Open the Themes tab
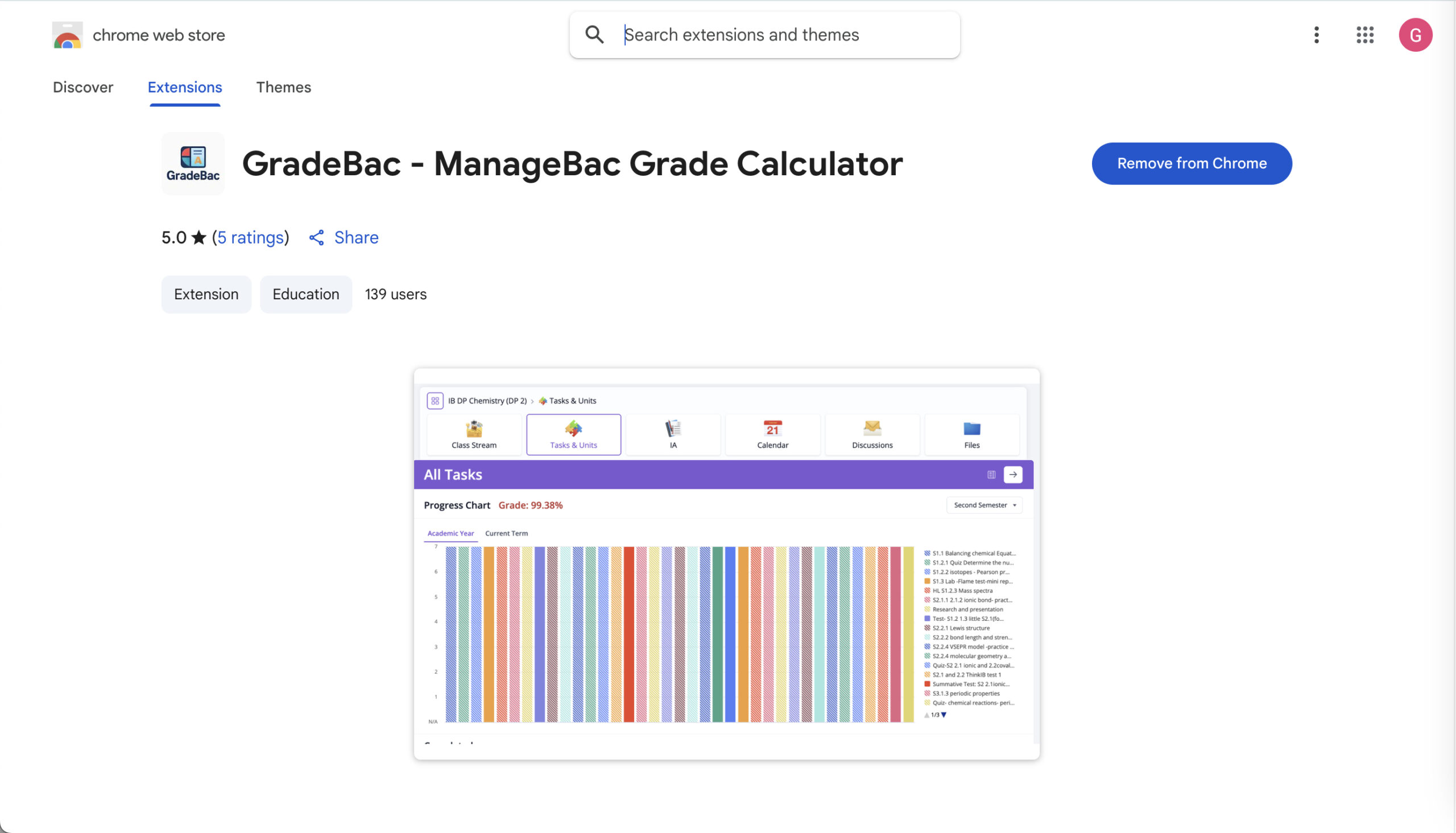The image size is (1456, 833). pos(283,87)
